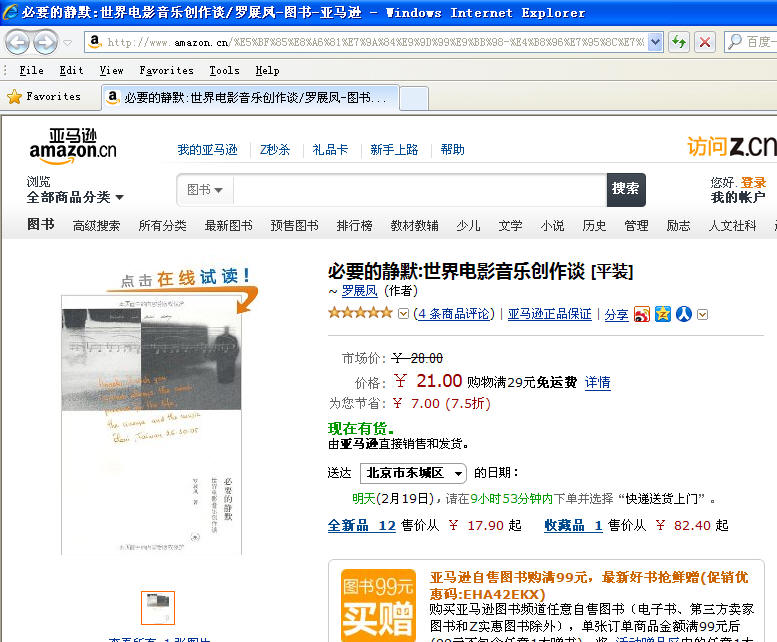The width and height of the screenshot is (777, 642).
Task: Open Z秒杀 link
Action: pos(275,150)
